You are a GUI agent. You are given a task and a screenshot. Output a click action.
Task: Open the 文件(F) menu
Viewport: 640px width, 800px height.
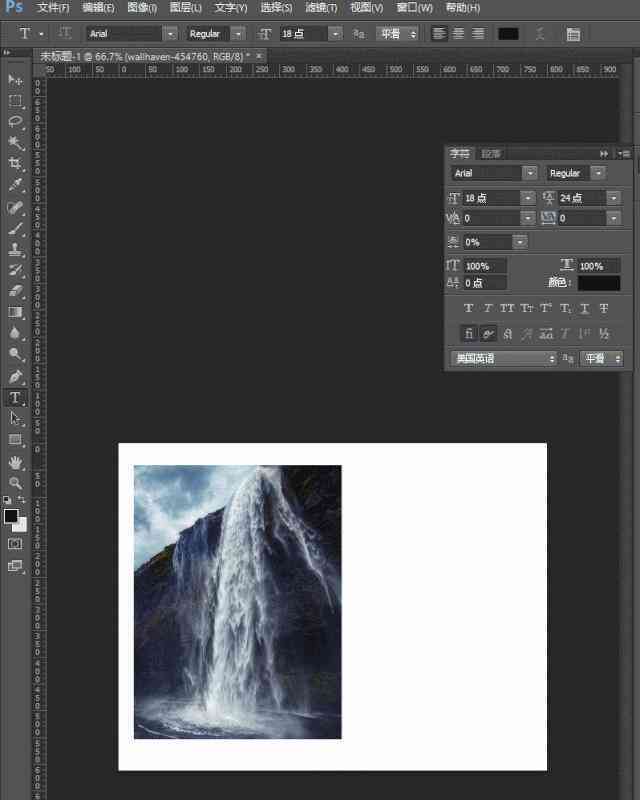click(53, 8)
